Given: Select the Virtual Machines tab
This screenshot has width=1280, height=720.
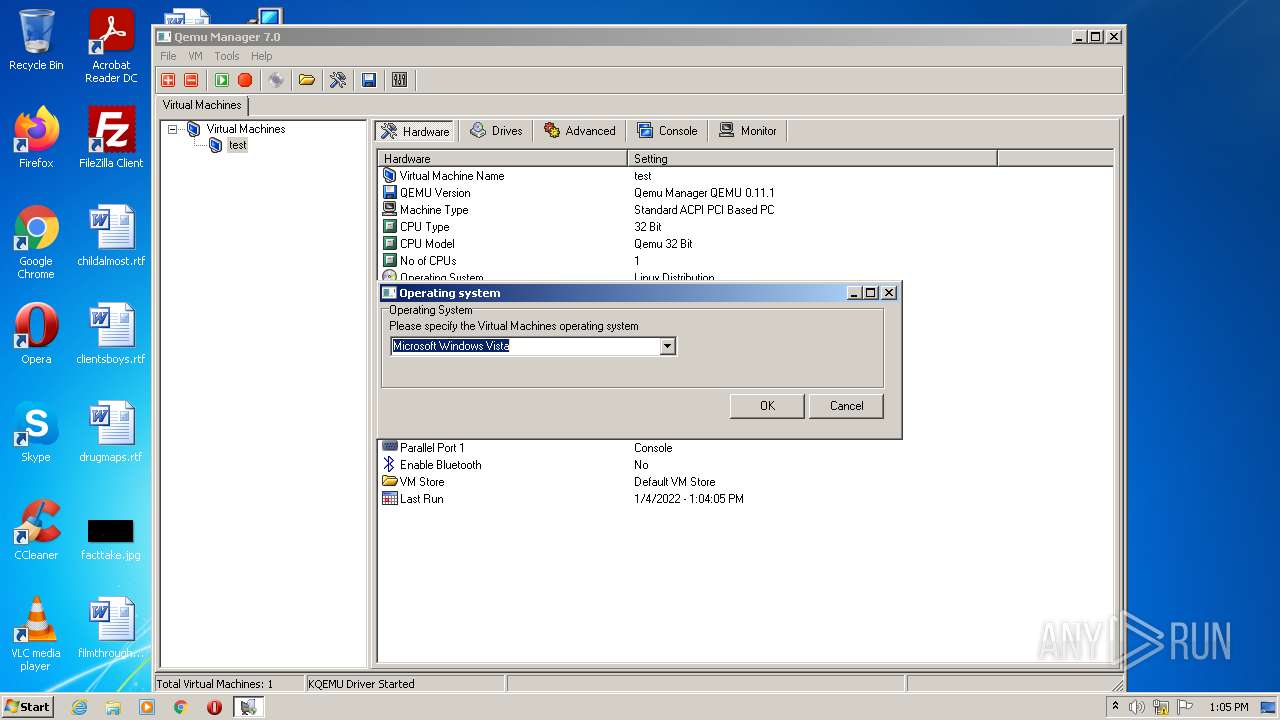Looking at the screenshot, I should [x=202, y=105].
